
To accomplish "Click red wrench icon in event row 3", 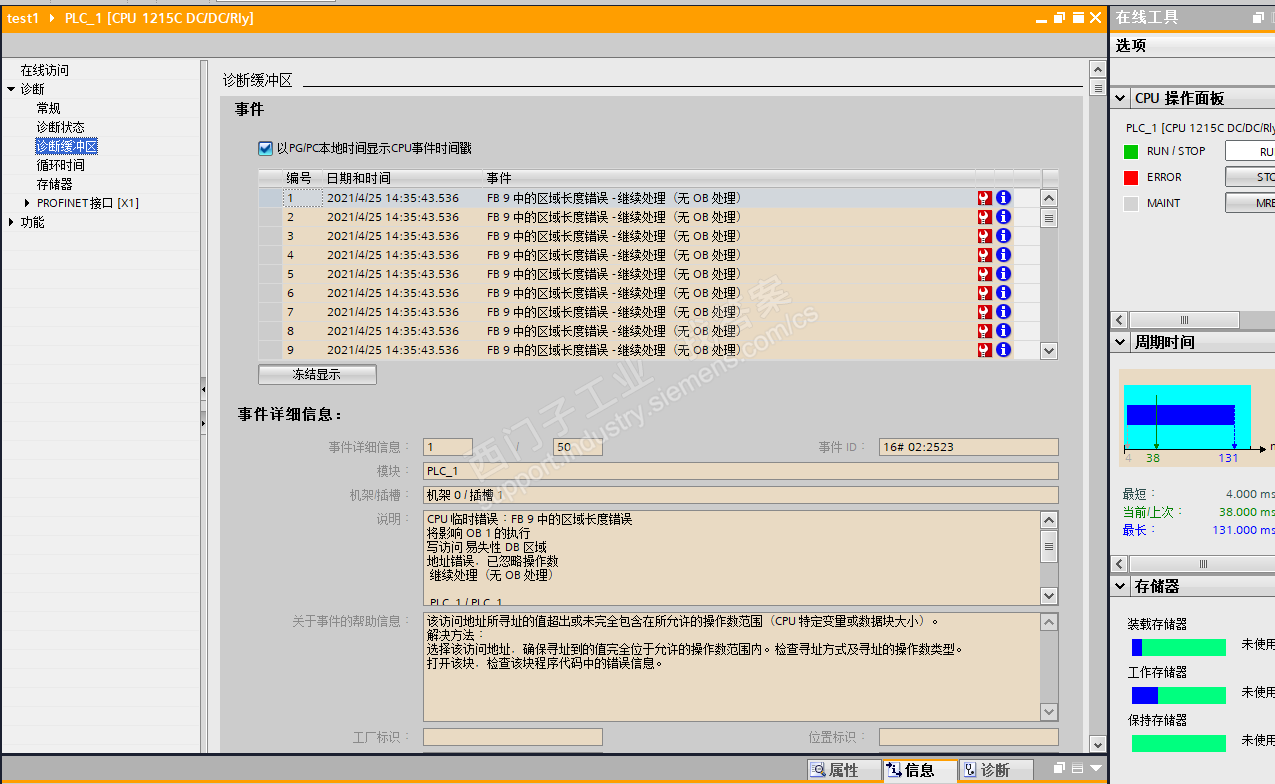I will coord(985,236).
